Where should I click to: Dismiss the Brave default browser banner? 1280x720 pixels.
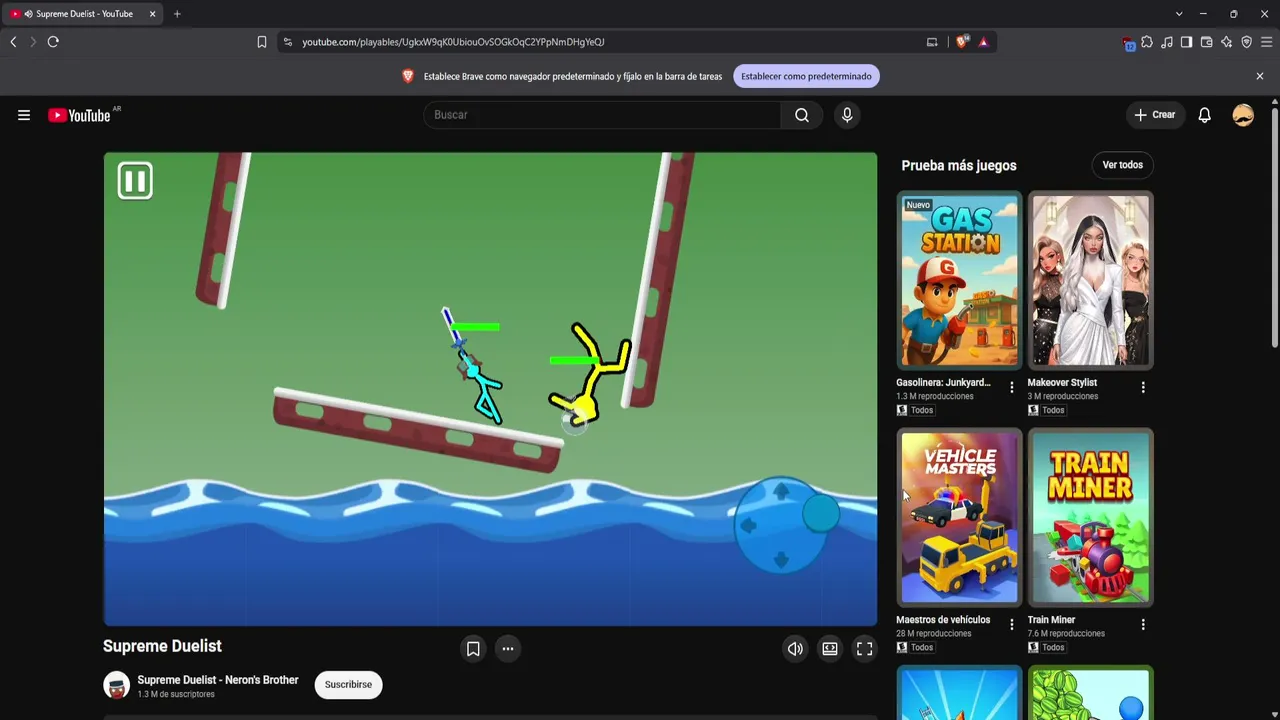tap(1260, 76)
